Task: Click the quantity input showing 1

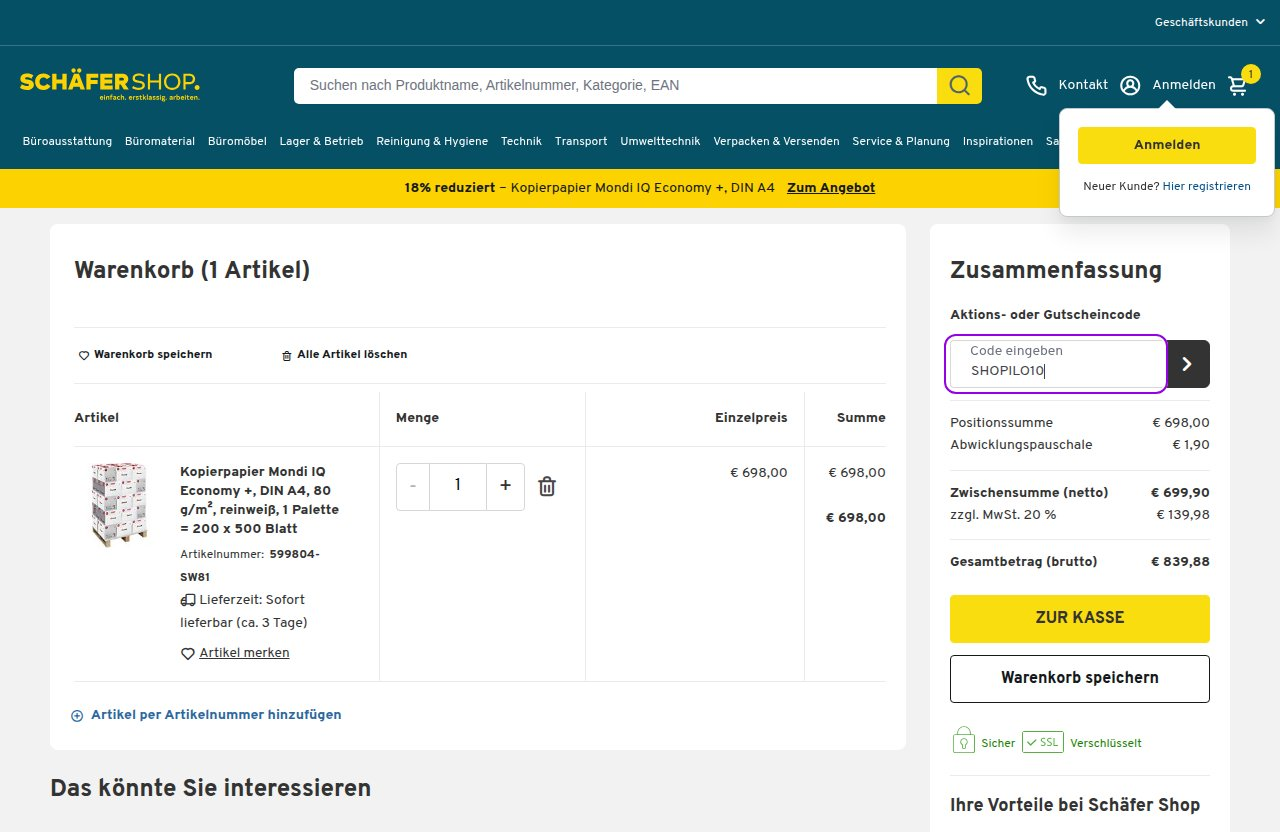Action: [x=458, y=486]
